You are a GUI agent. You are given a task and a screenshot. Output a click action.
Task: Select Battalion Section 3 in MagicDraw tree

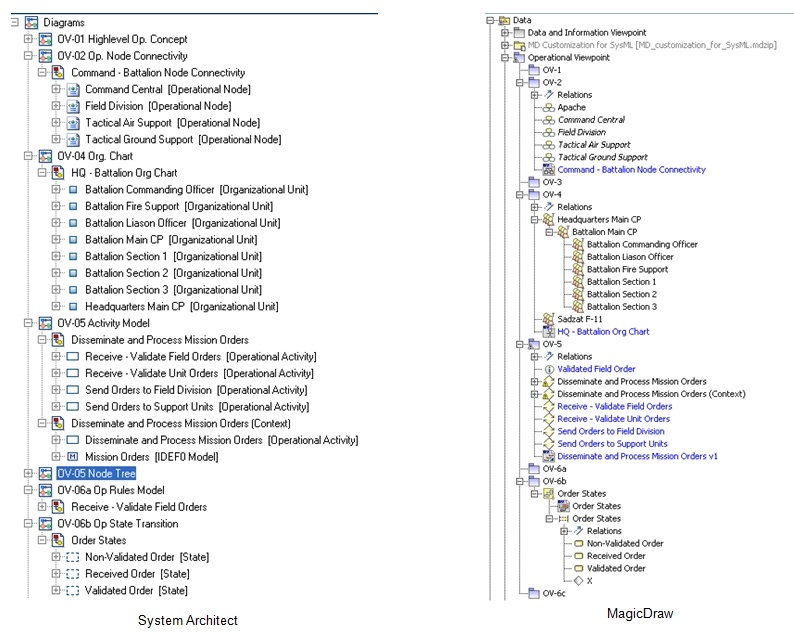[622, 307]
